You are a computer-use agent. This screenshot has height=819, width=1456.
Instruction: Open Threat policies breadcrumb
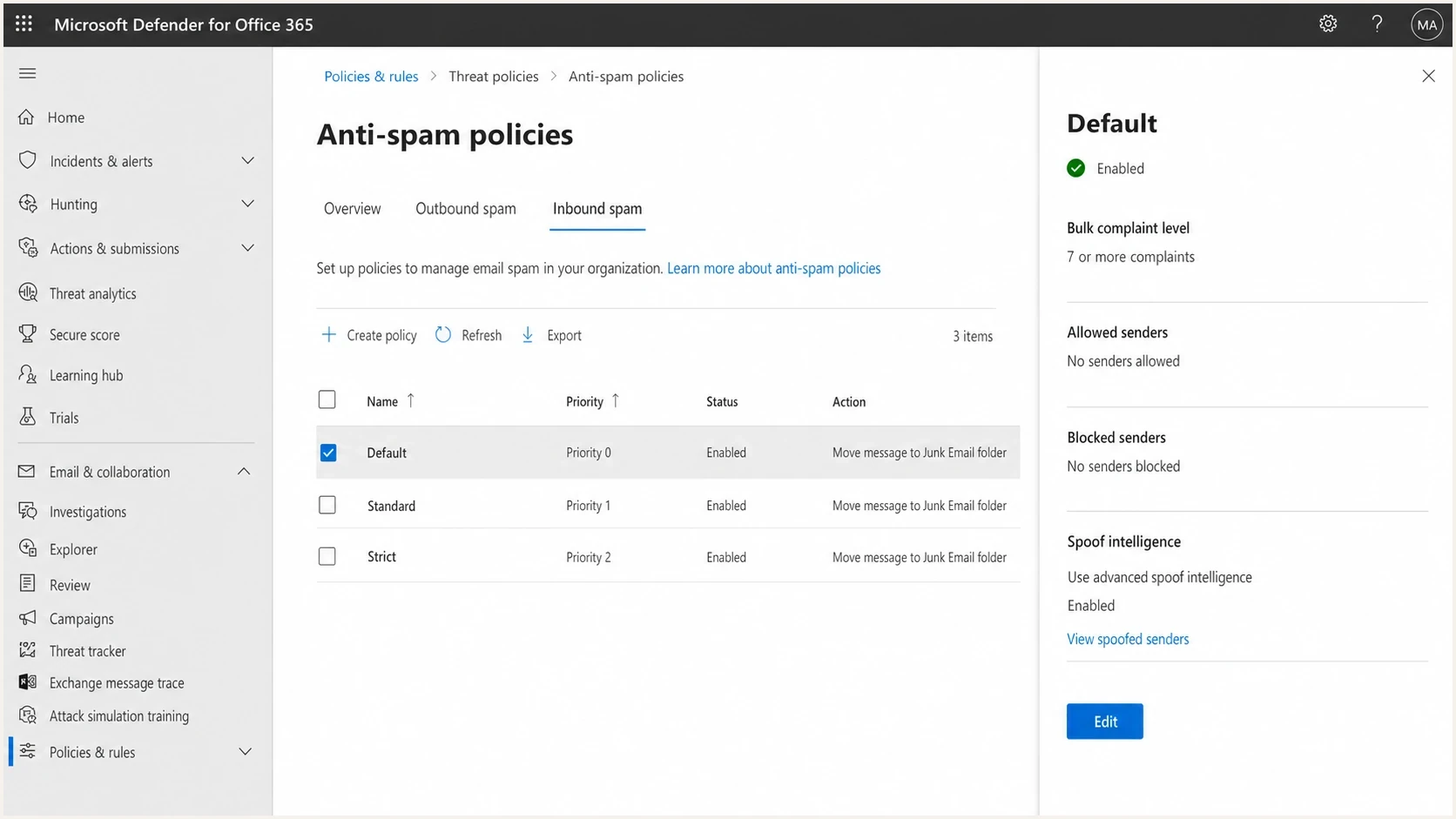(494, 77)
